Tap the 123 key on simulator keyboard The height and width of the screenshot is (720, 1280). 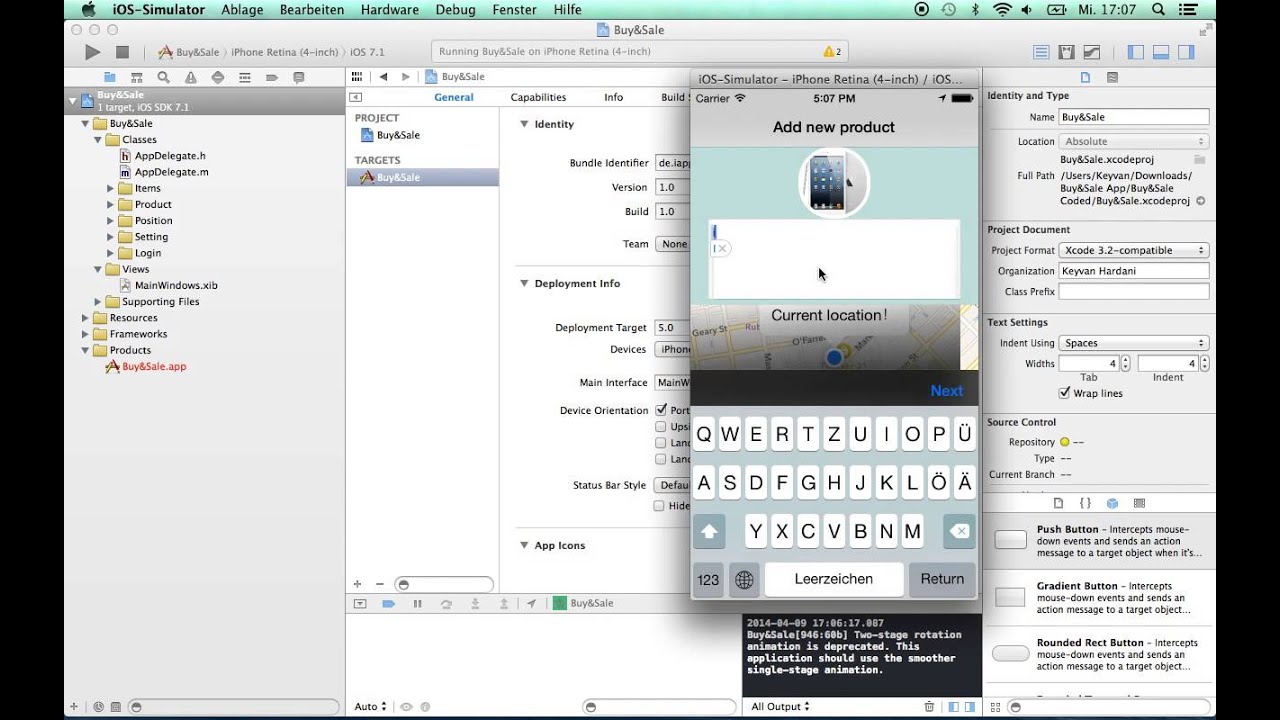tap(708, 579)
